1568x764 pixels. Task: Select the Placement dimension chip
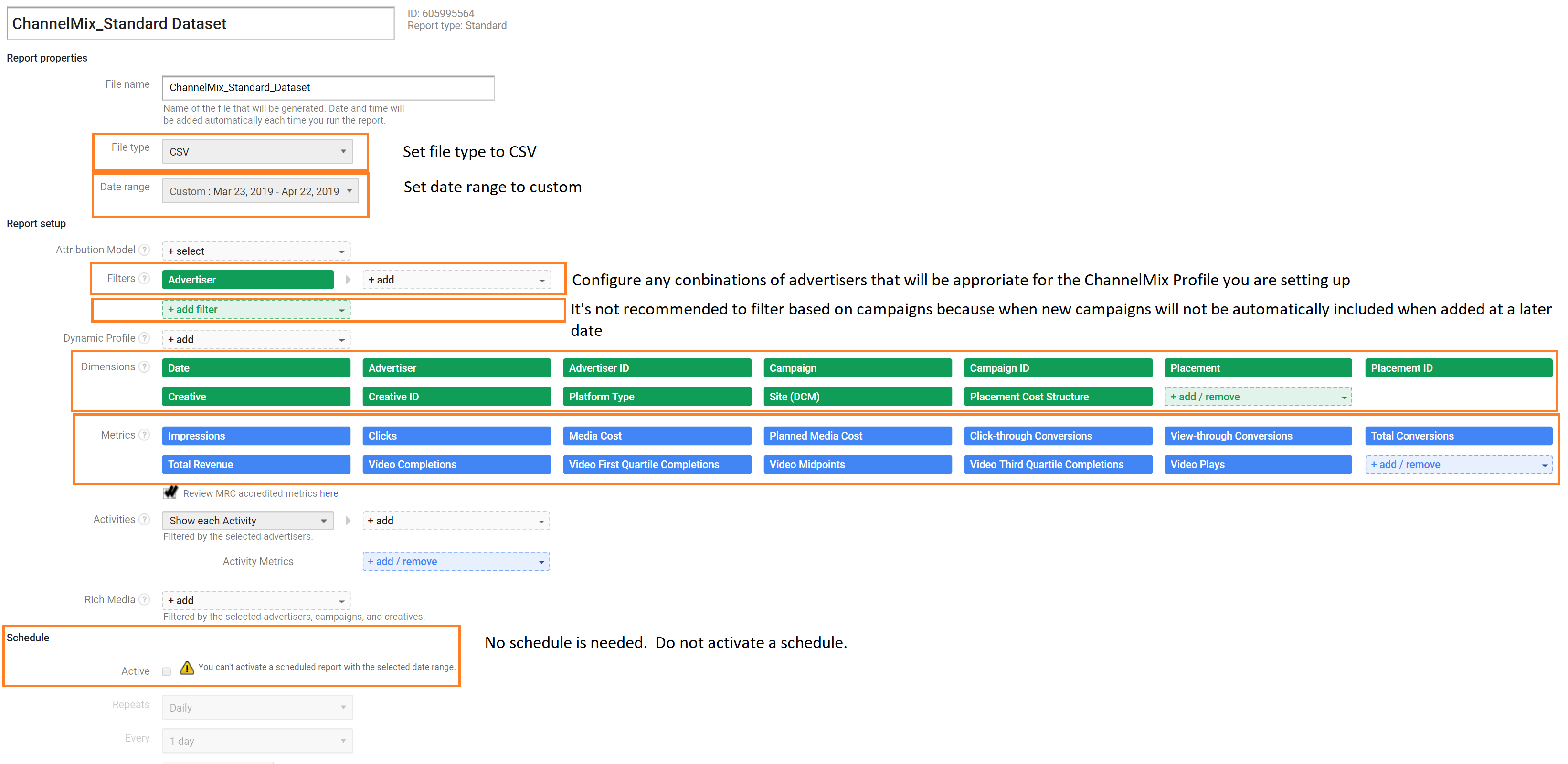tap(1258, 368)
